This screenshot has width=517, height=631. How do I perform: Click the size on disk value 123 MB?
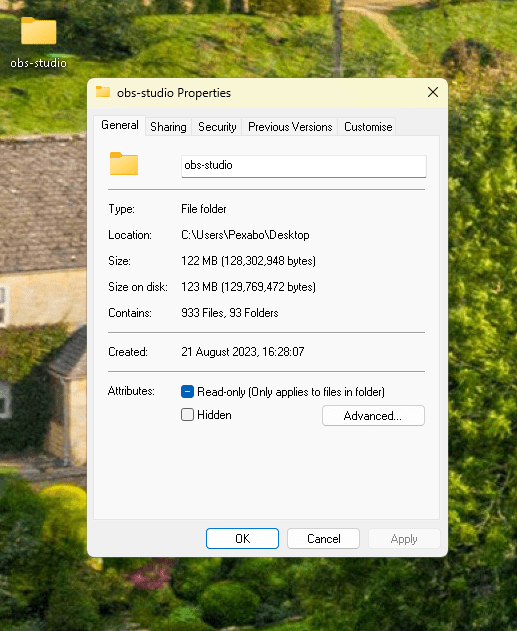[248, 287]
